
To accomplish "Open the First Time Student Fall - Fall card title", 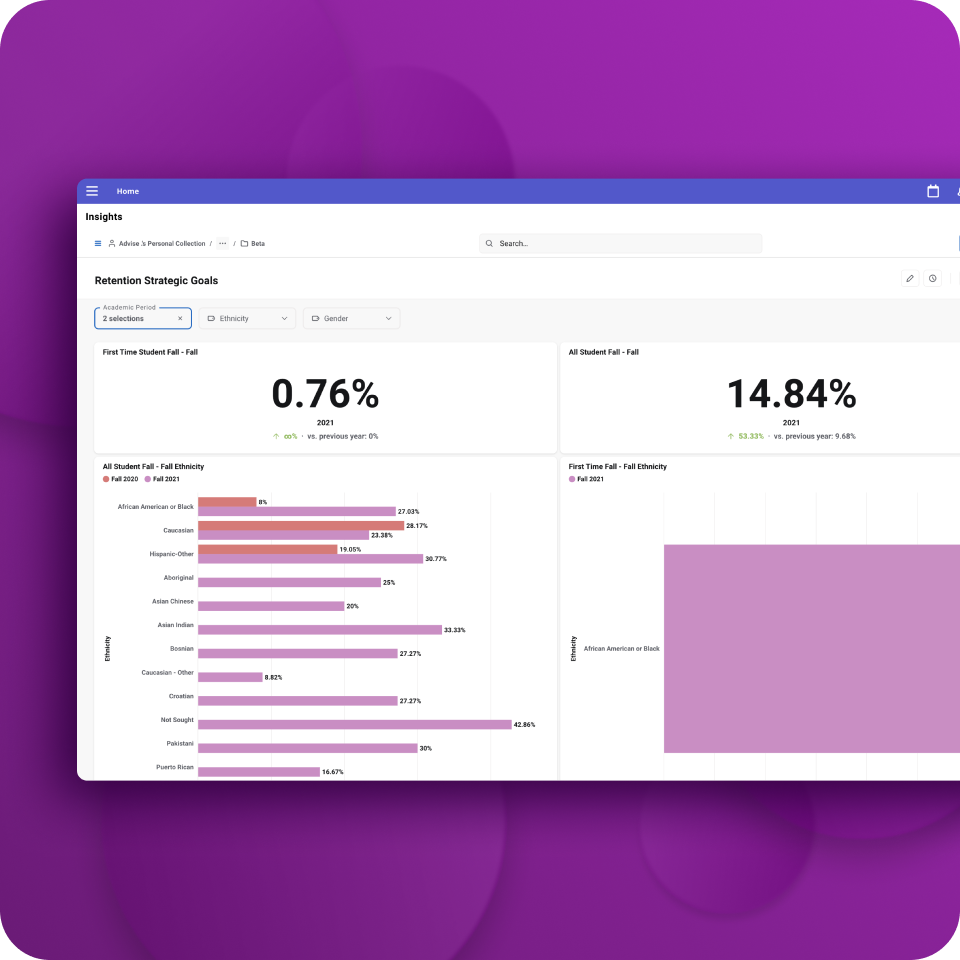I will point(150,352).
